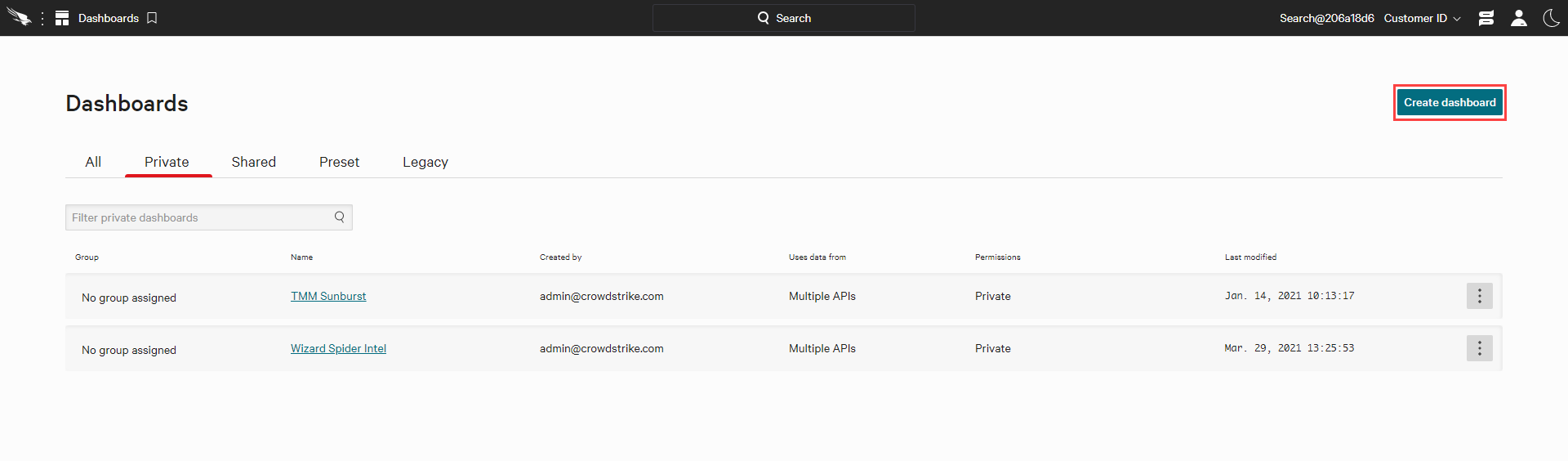
Task: Click the Filter private dashboards field
Action: coord(209,217)
